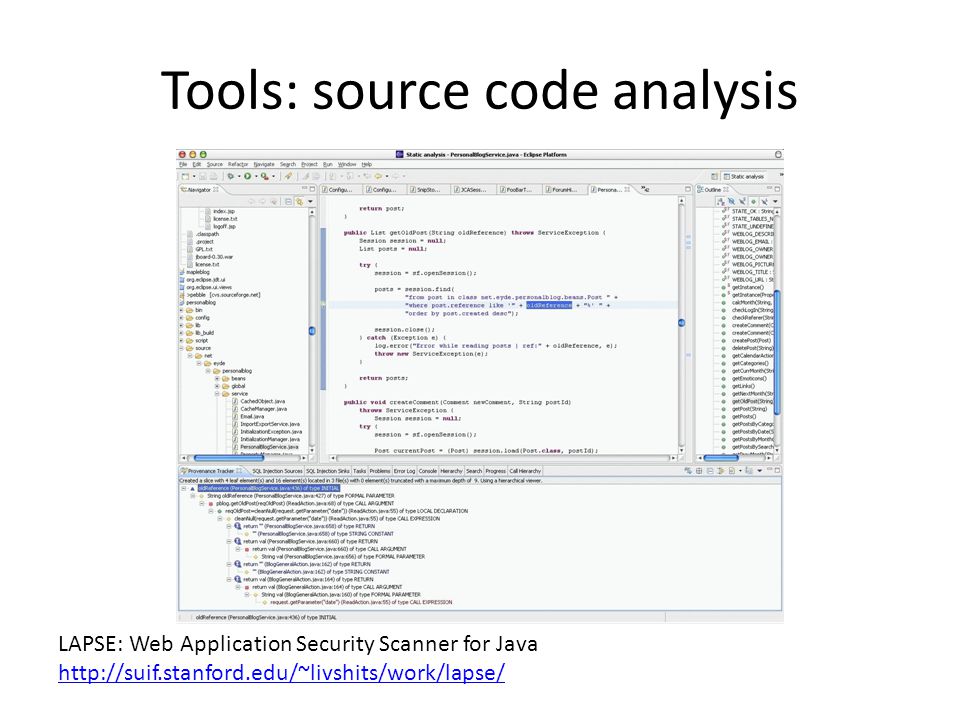The width and height of the screenshot is (960, 720).
Task: Collapse the oldReference INITIAL root node
Action: tap(183, 489)
